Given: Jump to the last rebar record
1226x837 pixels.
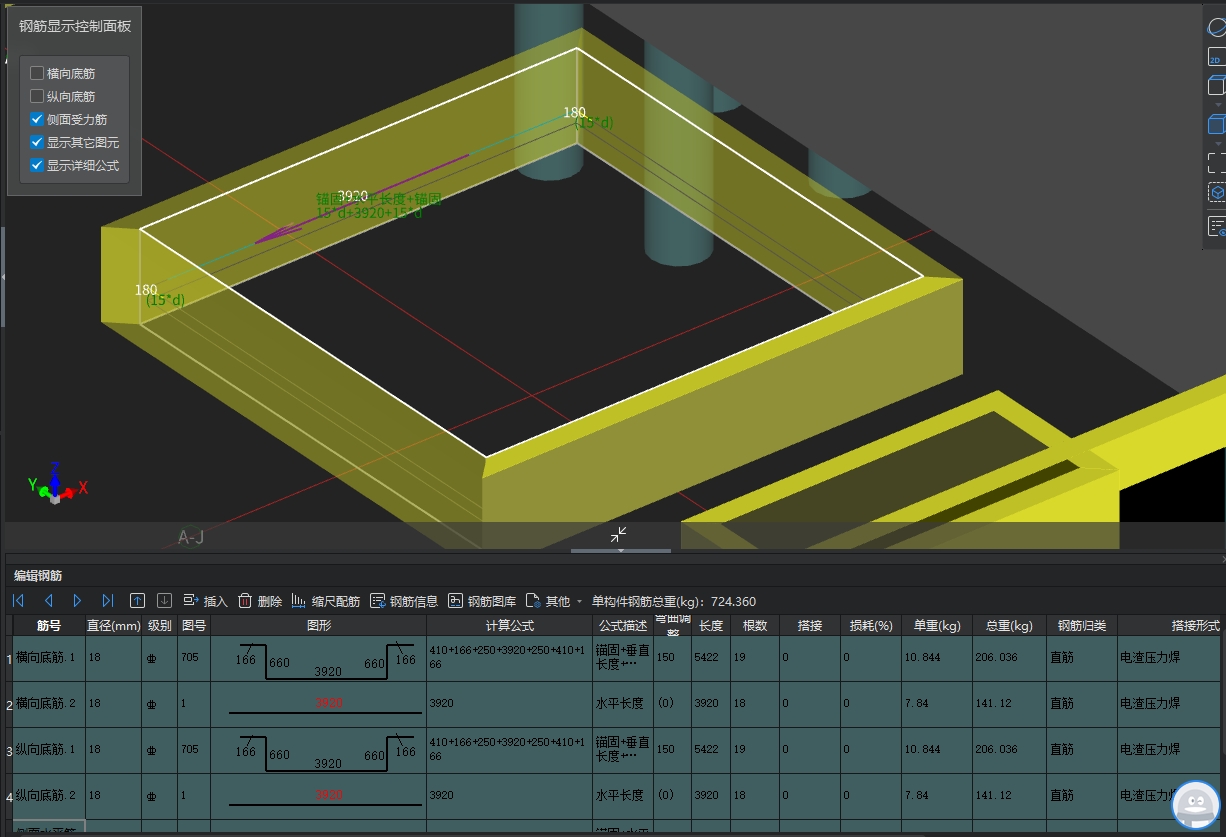Looking at the screenshot, I should [x=108, y=601].
